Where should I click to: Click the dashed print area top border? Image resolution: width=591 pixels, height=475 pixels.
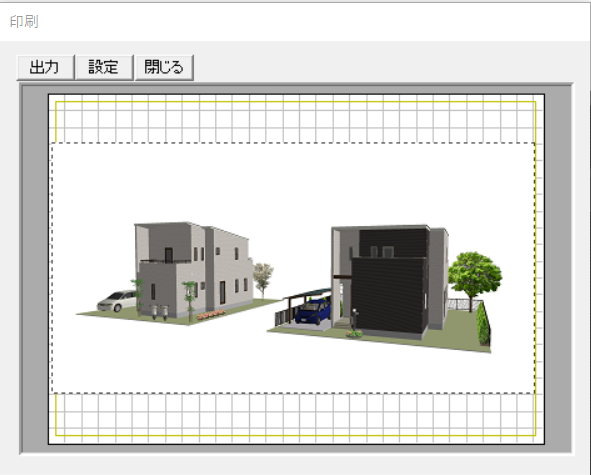click(293, 143)
